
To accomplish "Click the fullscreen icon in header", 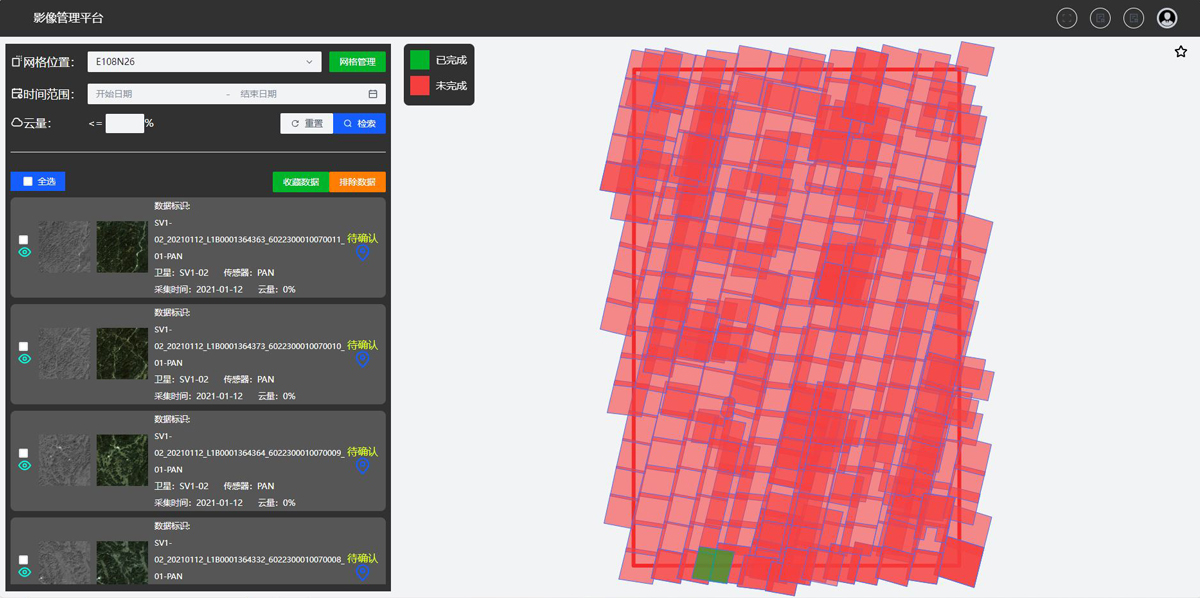I will pyautogui.click(x=1067, y=18).
